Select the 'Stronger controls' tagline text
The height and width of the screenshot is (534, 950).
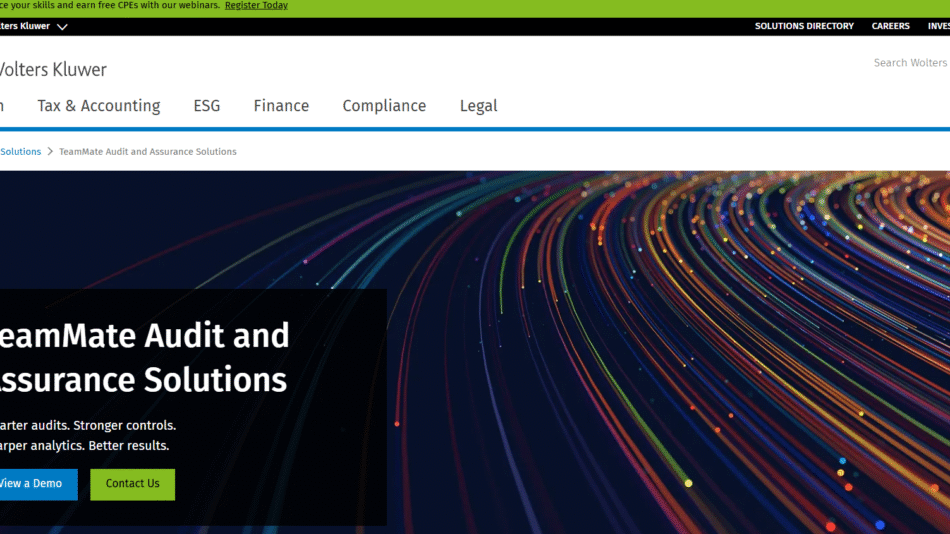tap(125, 426)
